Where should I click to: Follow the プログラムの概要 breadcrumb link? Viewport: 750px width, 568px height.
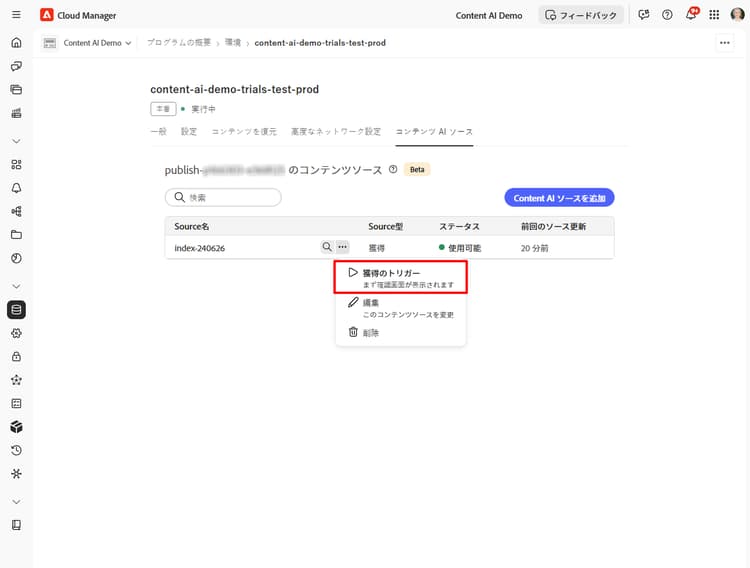point(179,43)
